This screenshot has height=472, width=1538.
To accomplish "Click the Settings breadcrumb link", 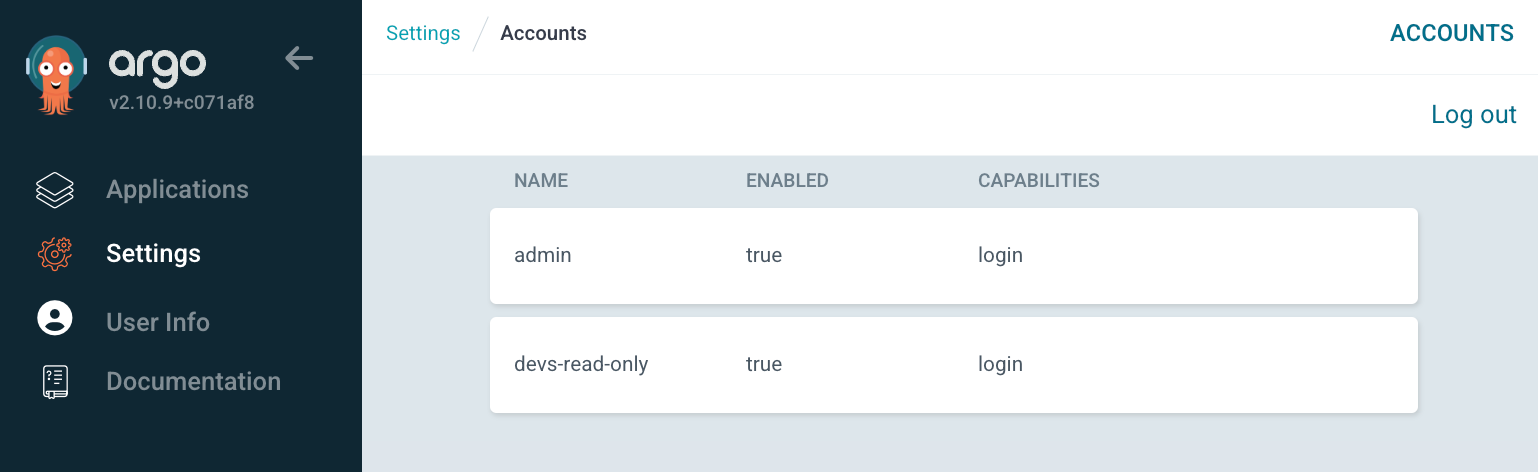I will [x=423, y=33].
